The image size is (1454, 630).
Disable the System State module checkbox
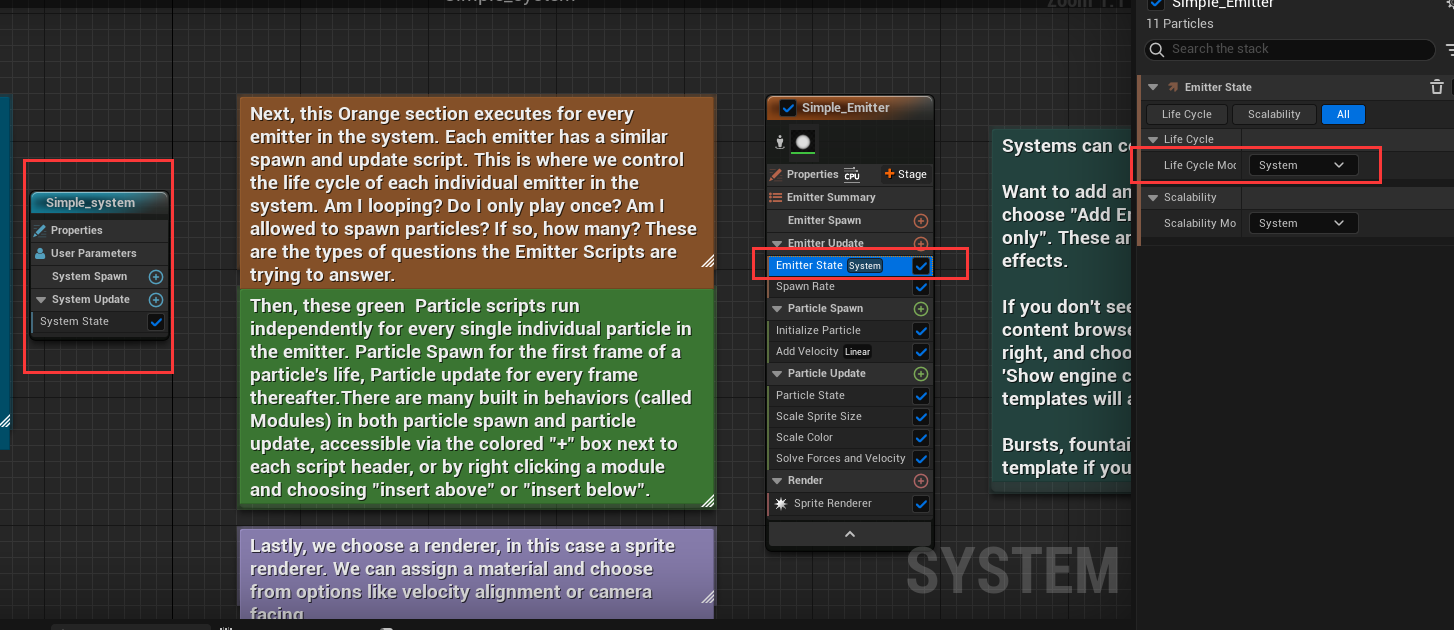[156, 322]
